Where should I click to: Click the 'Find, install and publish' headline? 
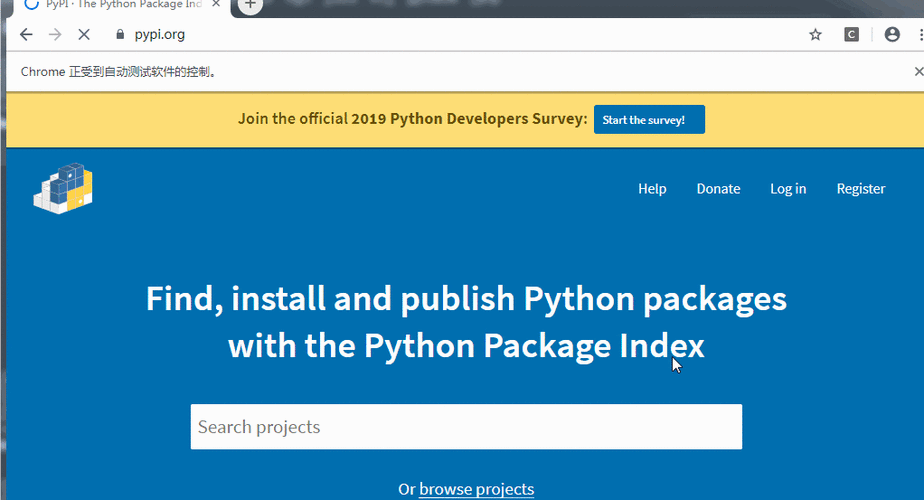coord(466,322)
